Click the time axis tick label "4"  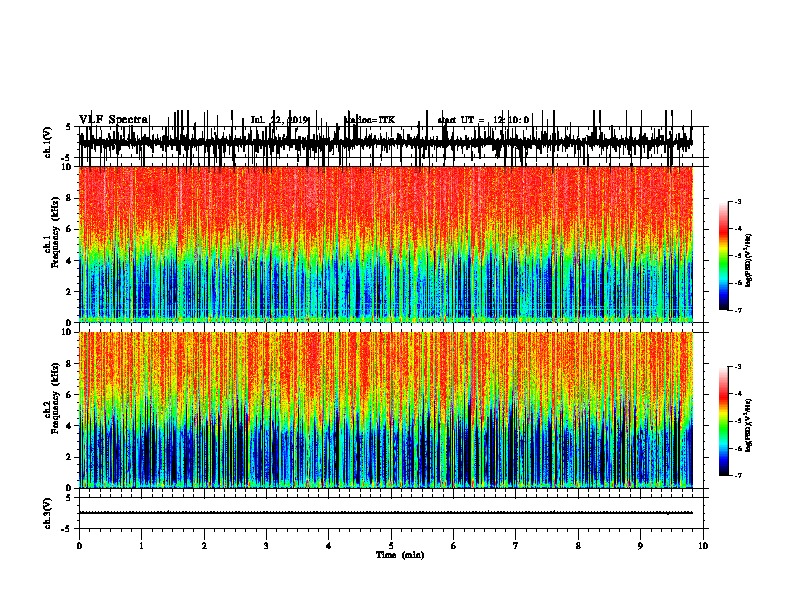pos(329,546)
